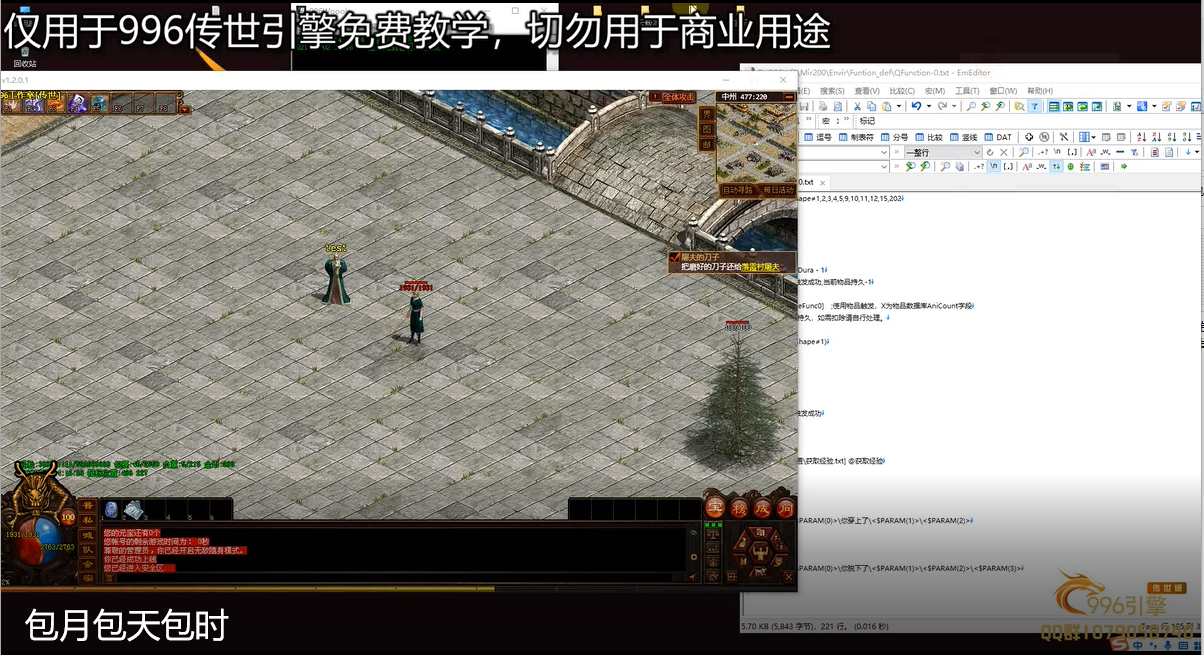Select the DAT separator mode

998,137
